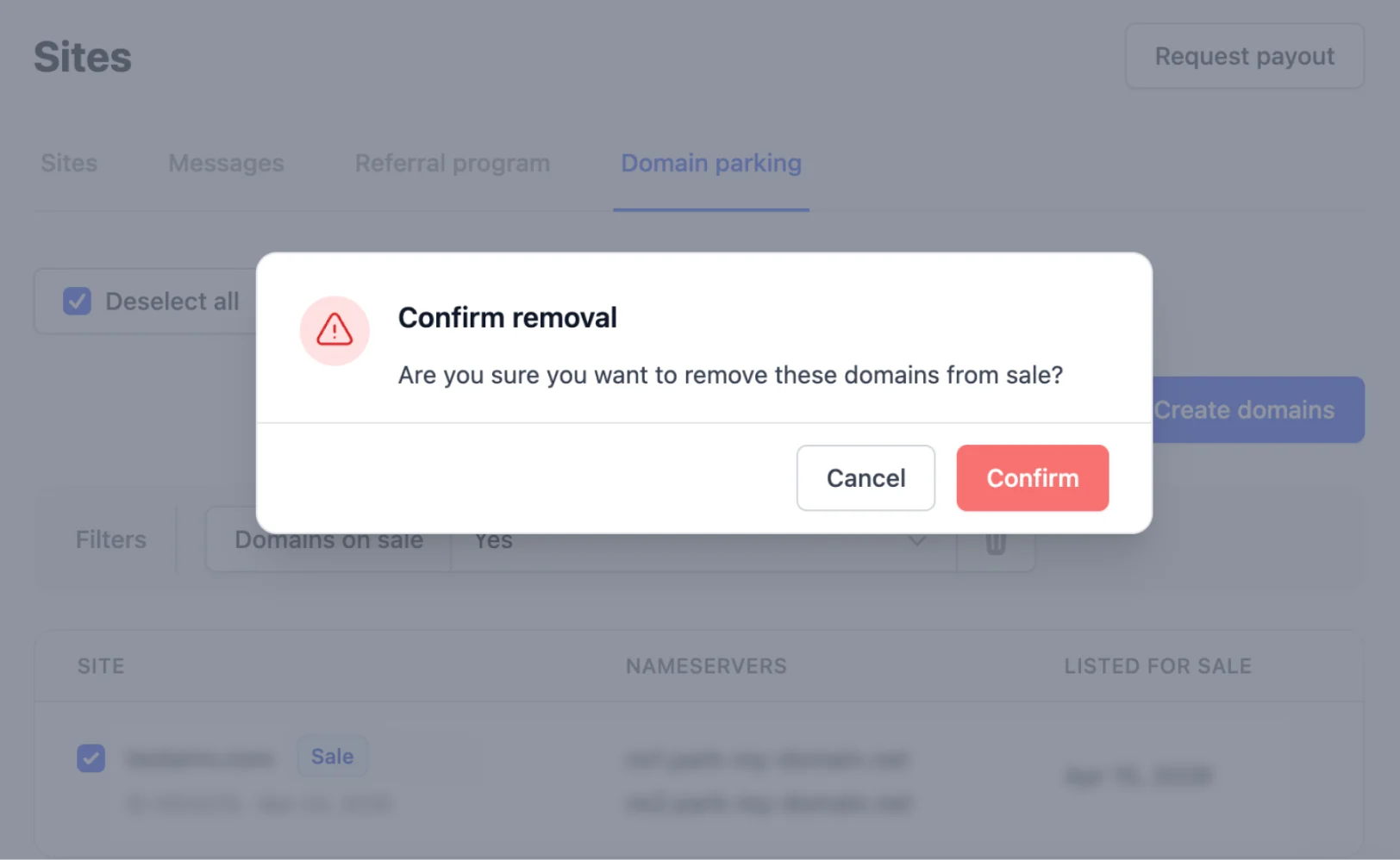Click the Filters label
Image resolution: width=1400 pixels, height=860 pixels.
pyautogui.click(x=111, y=540)
